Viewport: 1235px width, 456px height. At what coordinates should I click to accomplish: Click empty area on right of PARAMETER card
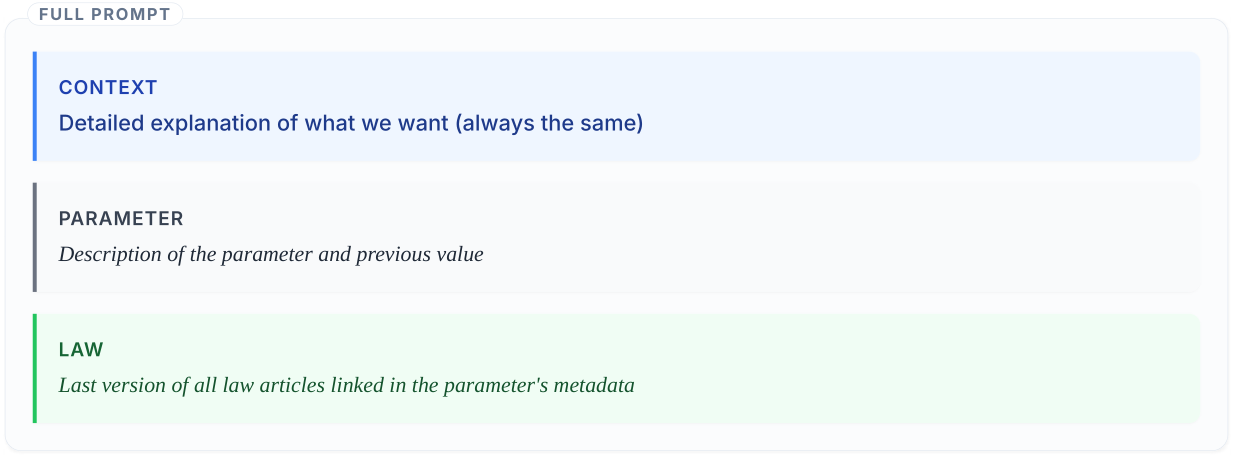(x=900, y=237)
